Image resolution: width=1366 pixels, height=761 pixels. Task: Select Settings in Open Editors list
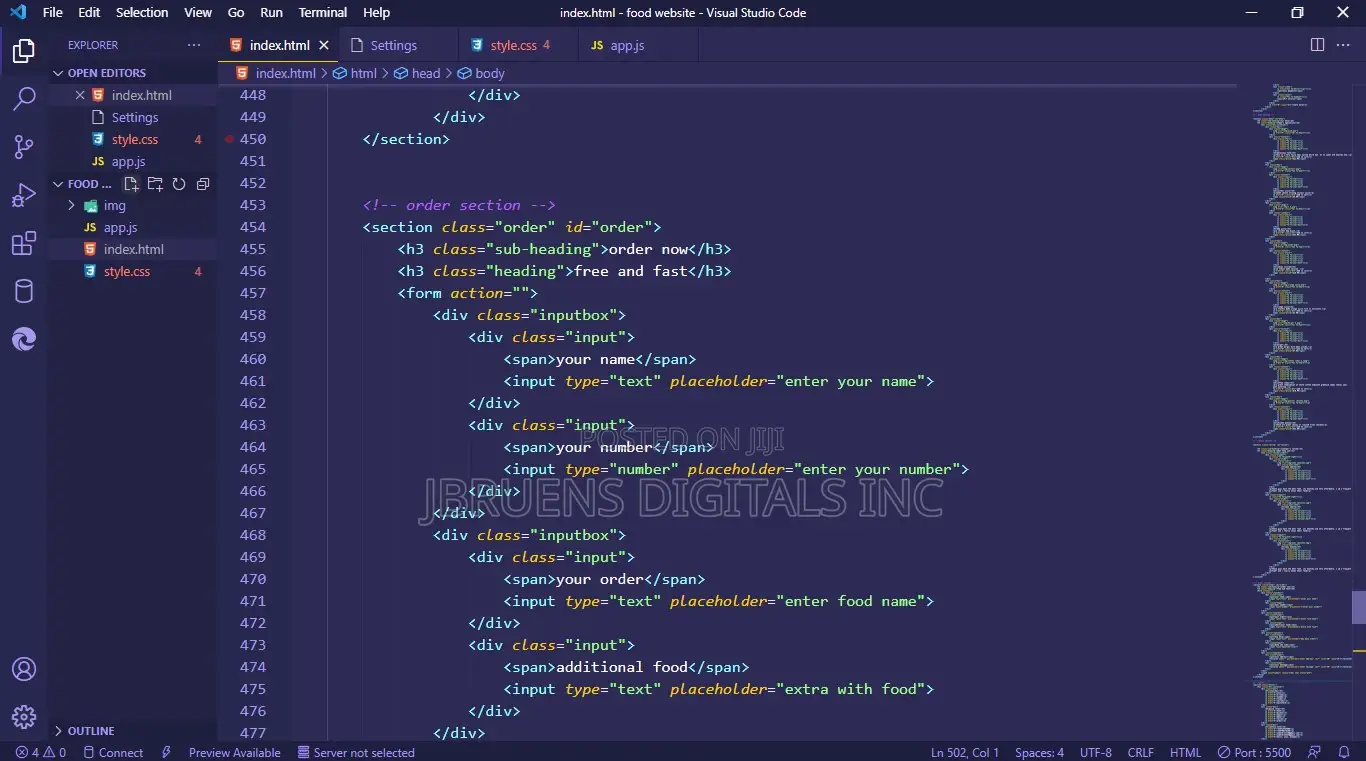coord(133,117)
